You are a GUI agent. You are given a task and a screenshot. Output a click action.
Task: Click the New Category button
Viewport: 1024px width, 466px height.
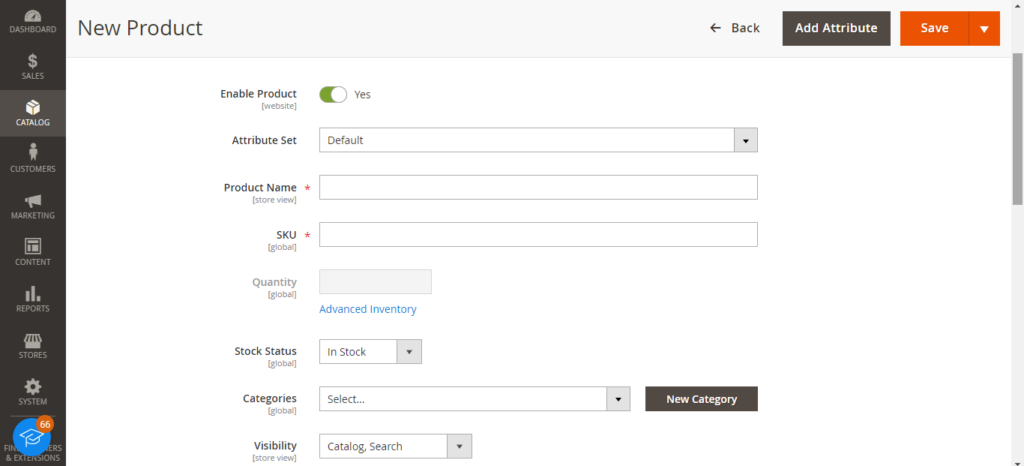point(701,399)
